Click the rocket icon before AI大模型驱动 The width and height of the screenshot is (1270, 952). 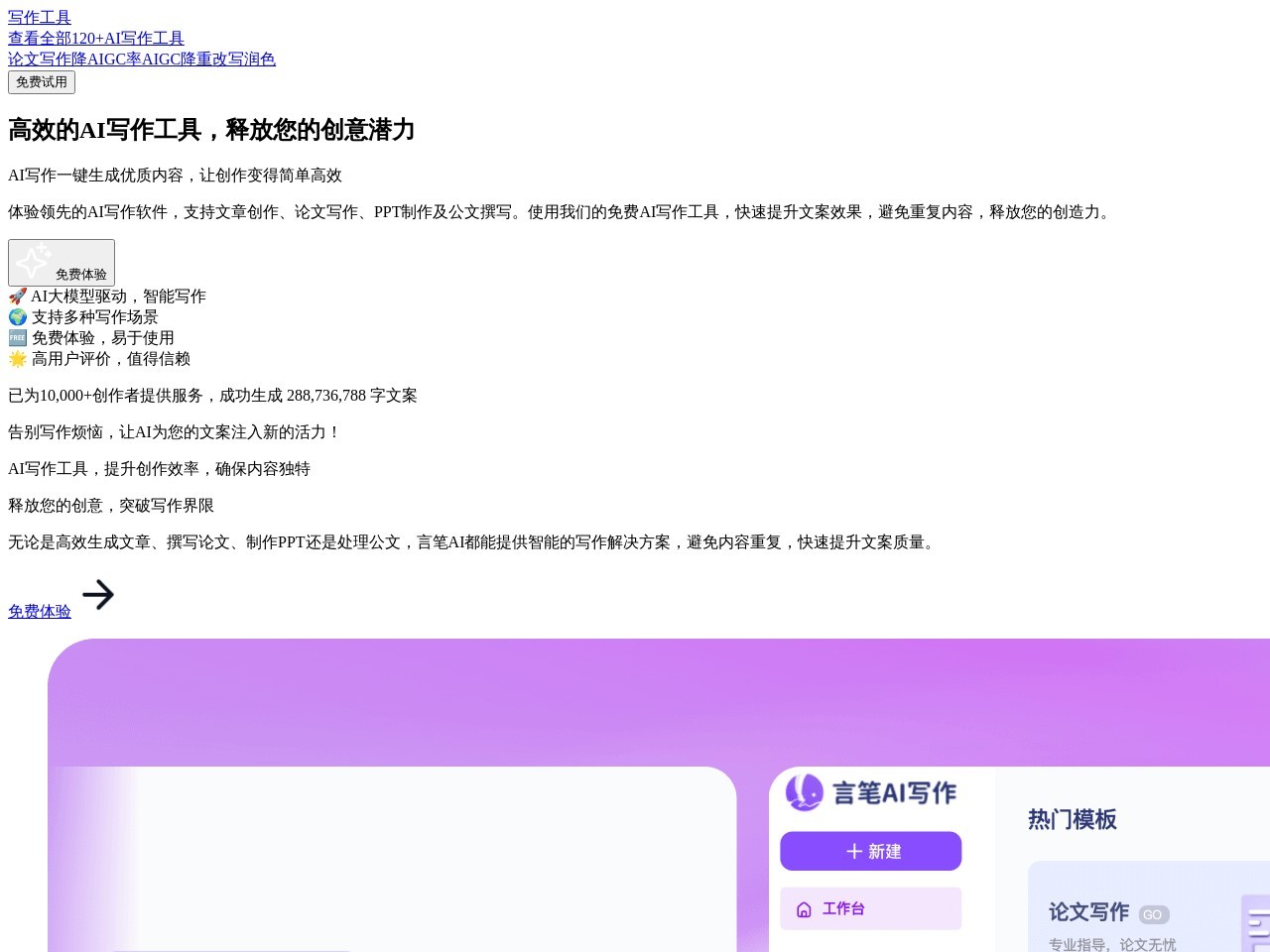click(x=17, y=296)
